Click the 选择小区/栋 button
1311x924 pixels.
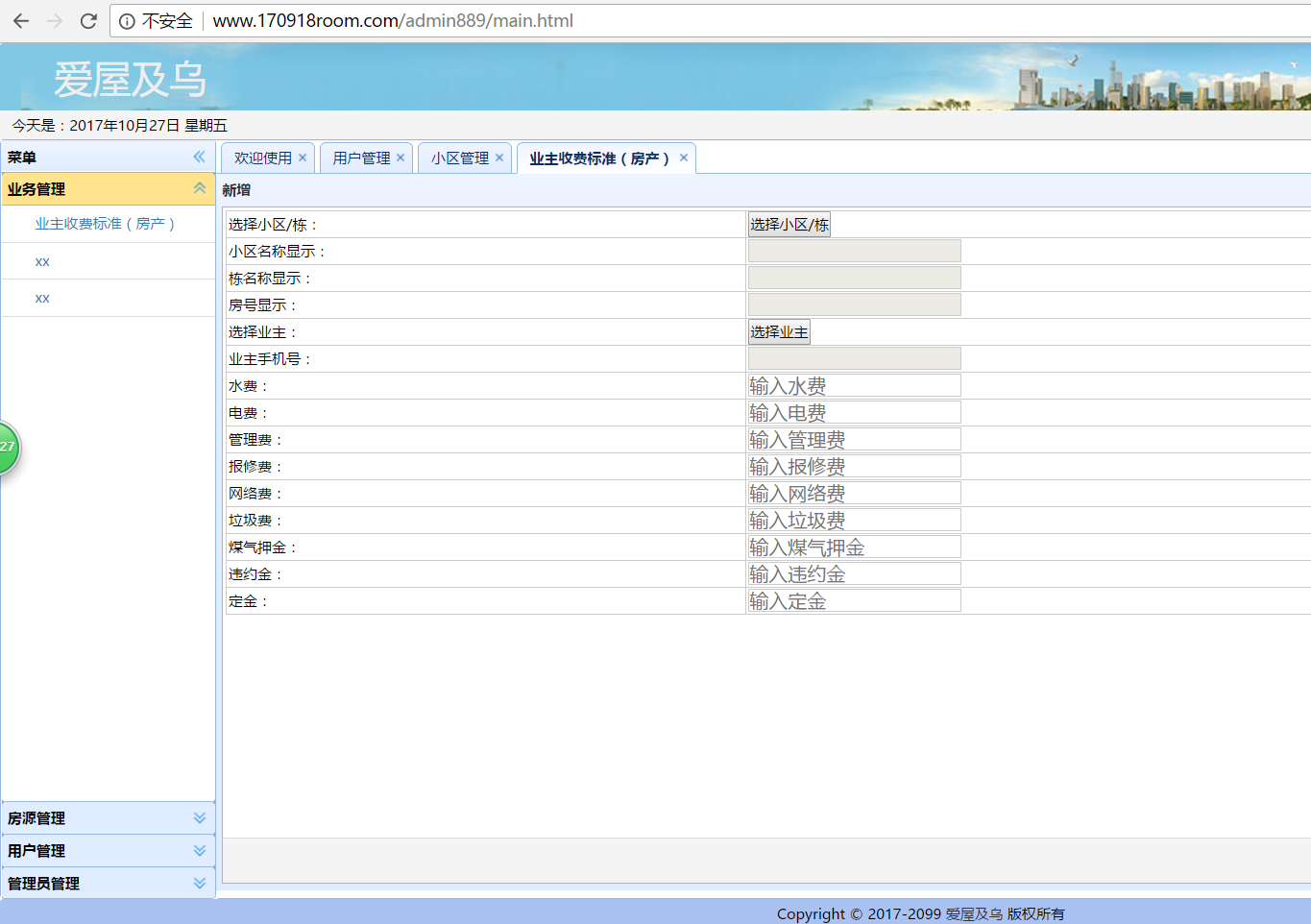(789, 225)
